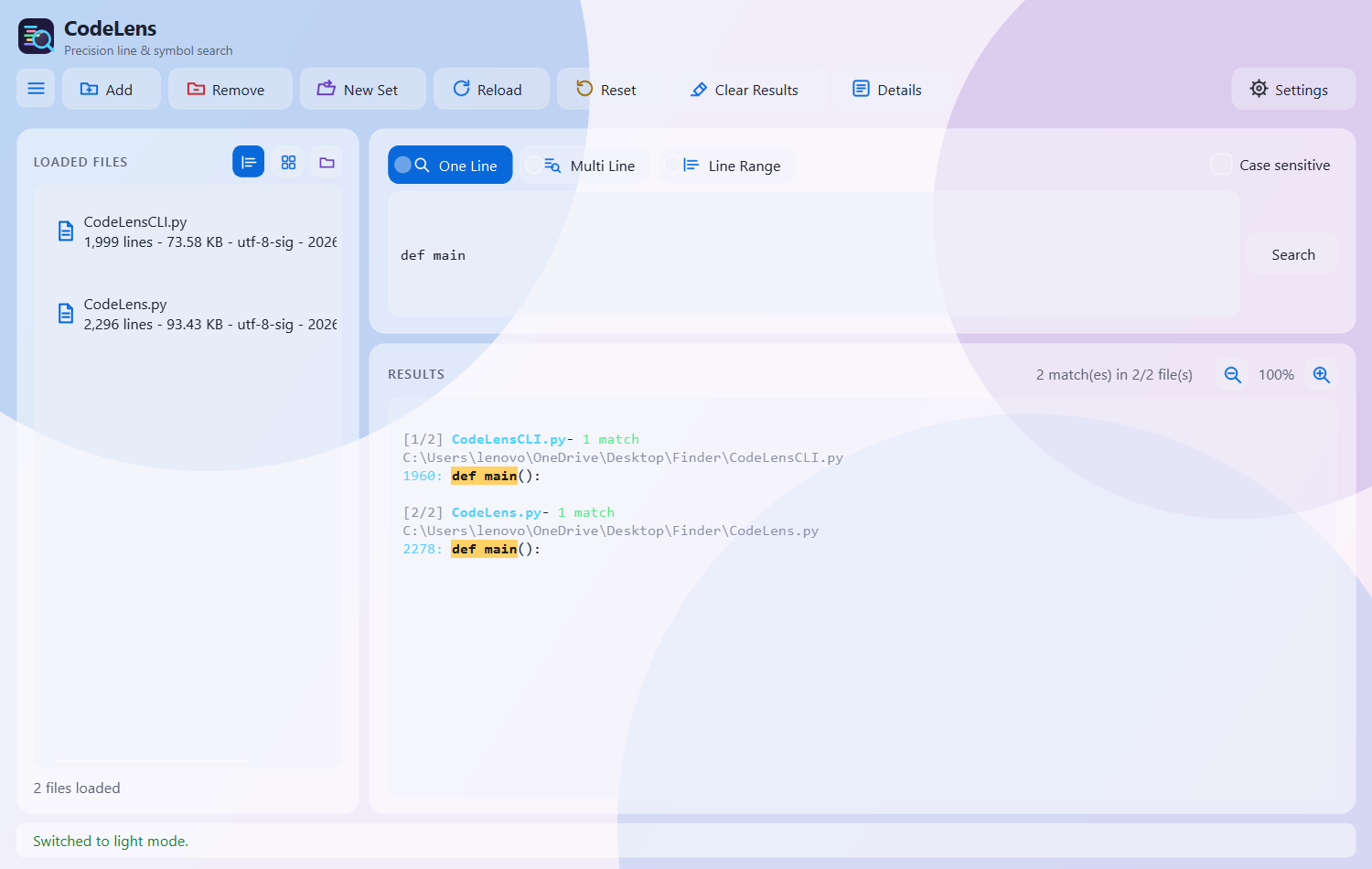This screenshot has height=869, width=1372.
Task: Click the Search button
Action: tap(1292, 254)
